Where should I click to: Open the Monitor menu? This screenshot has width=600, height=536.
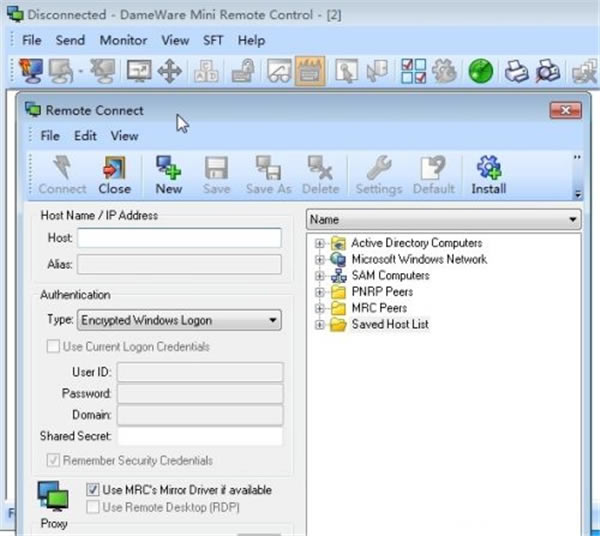click(x=122, y=40)
